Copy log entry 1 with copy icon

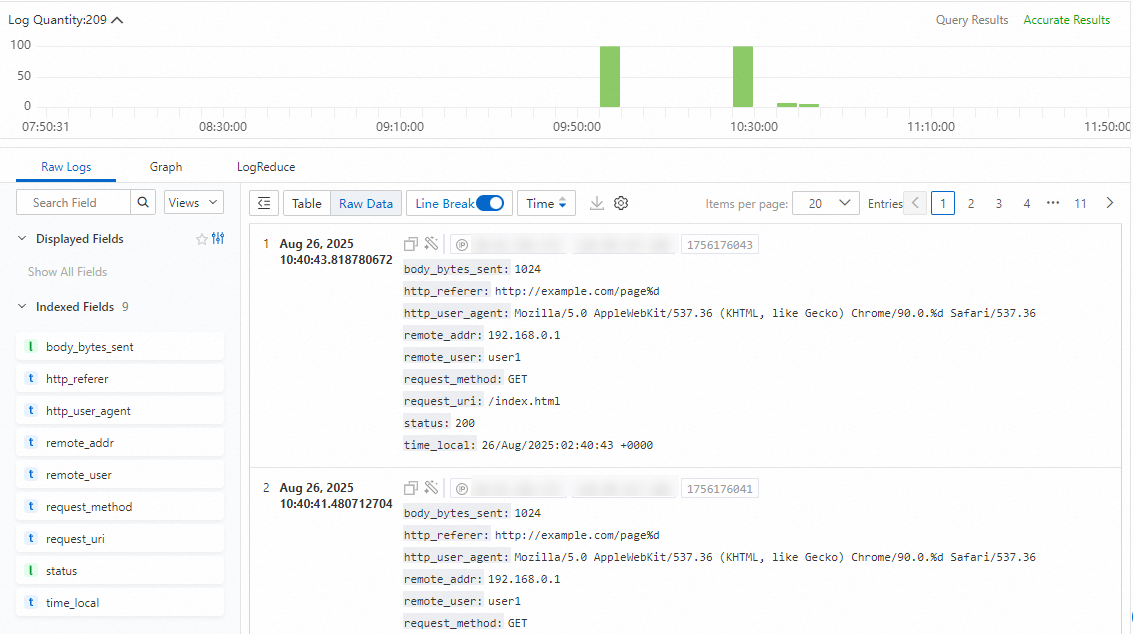tap(411, 244)
